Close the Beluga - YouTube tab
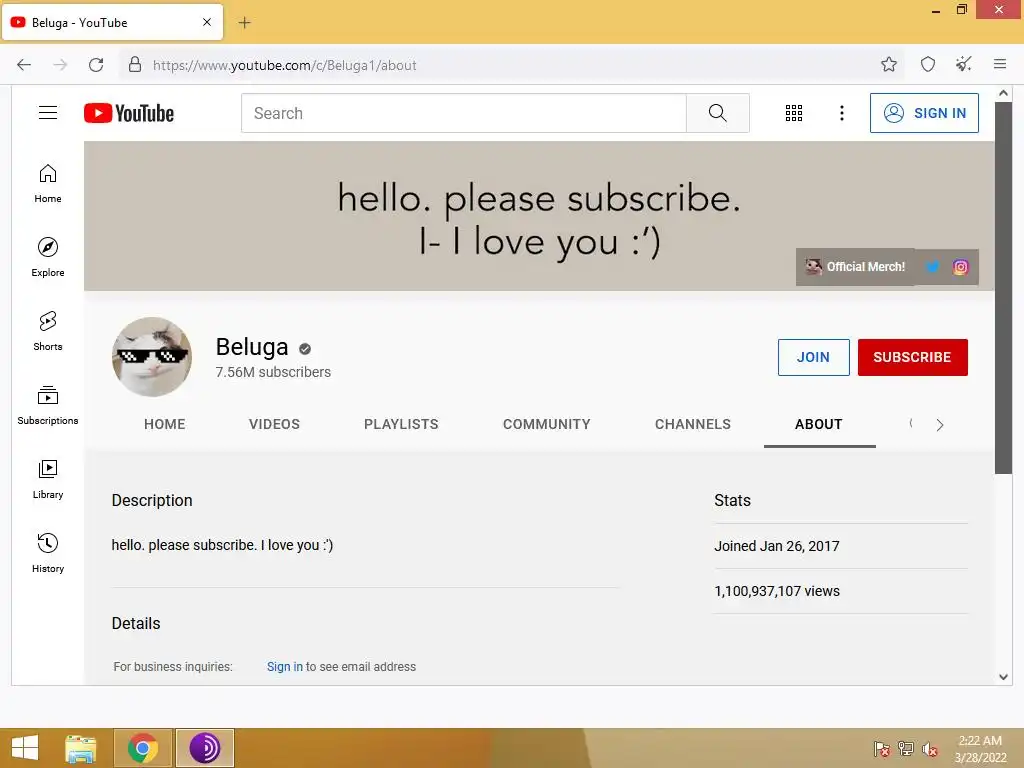The image size is (1024, 768). [x=207, y=22]
